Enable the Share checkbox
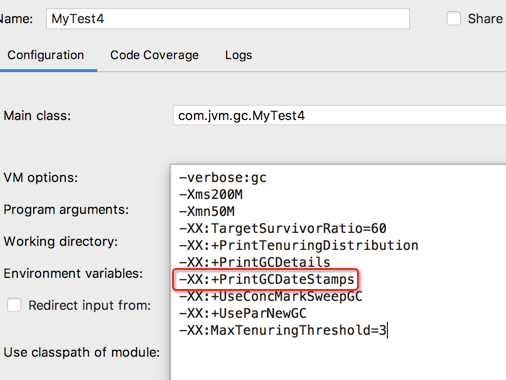 [454, 19]
